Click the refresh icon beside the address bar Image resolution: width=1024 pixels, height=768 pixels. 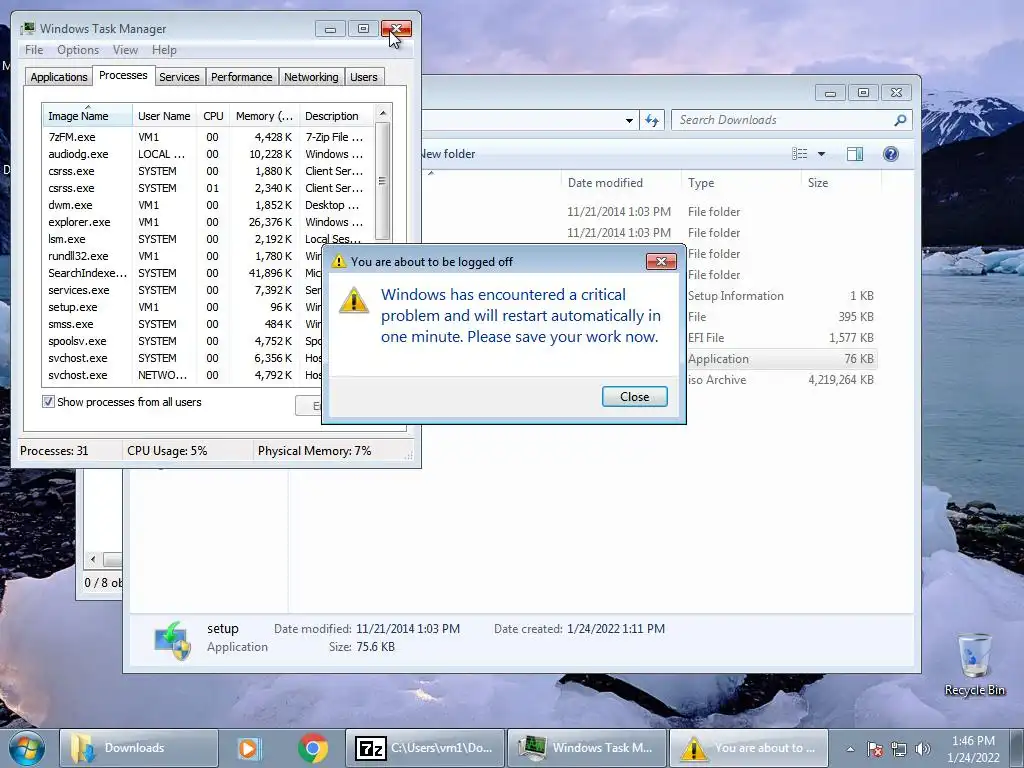pos(652,120)
